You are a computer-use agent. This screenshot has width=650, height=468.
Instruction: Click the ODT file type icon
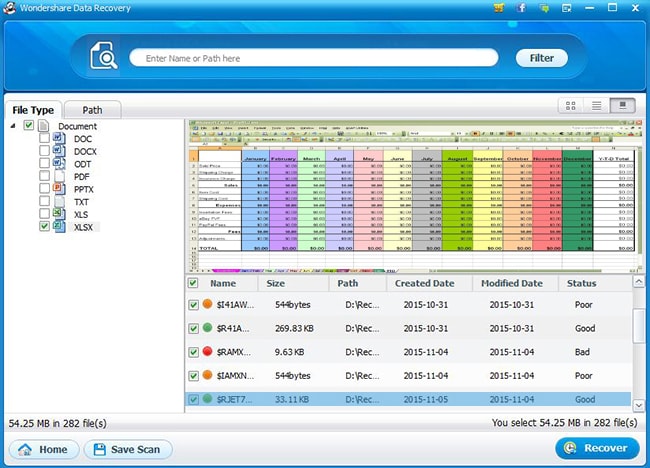(x=59, y=163)
